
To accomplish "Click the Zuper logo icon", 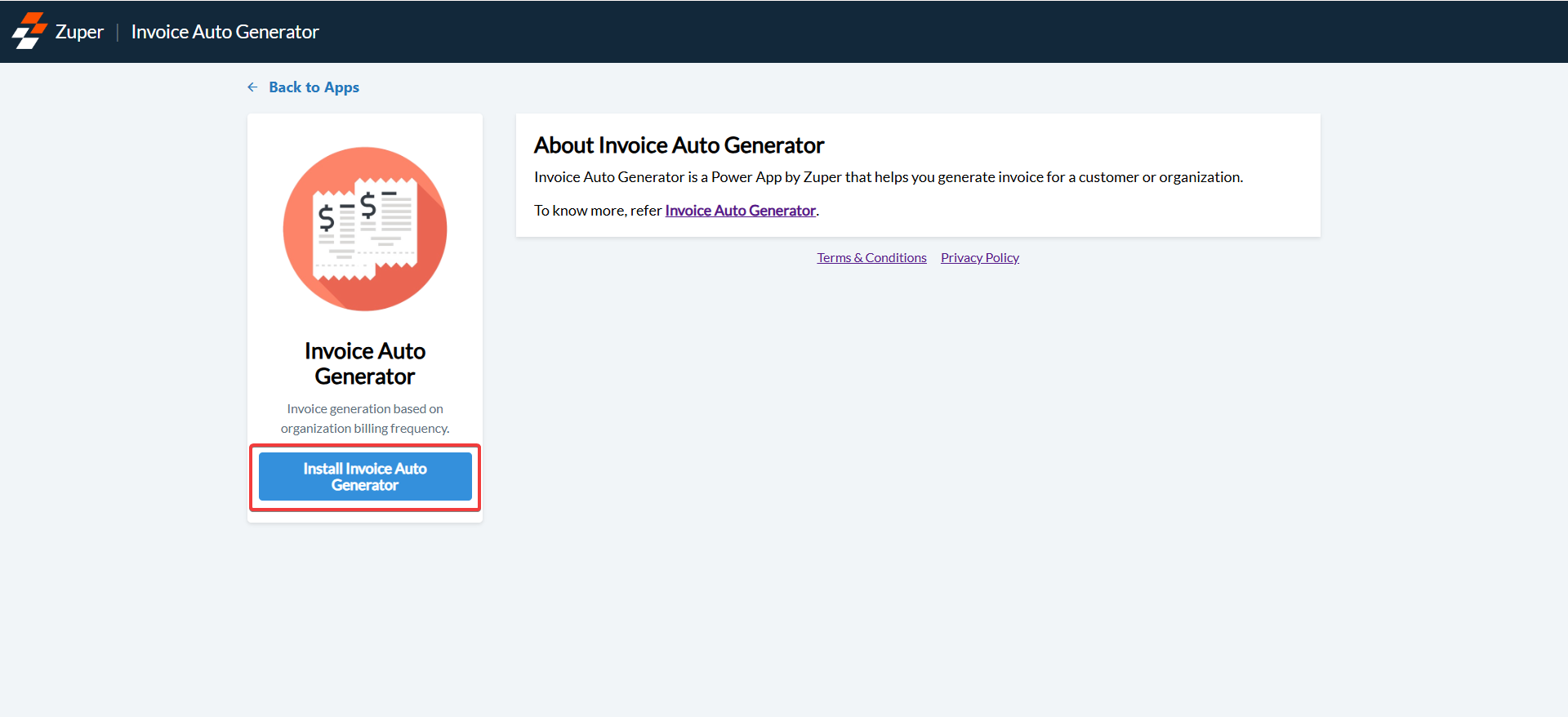I will [29, 31].
